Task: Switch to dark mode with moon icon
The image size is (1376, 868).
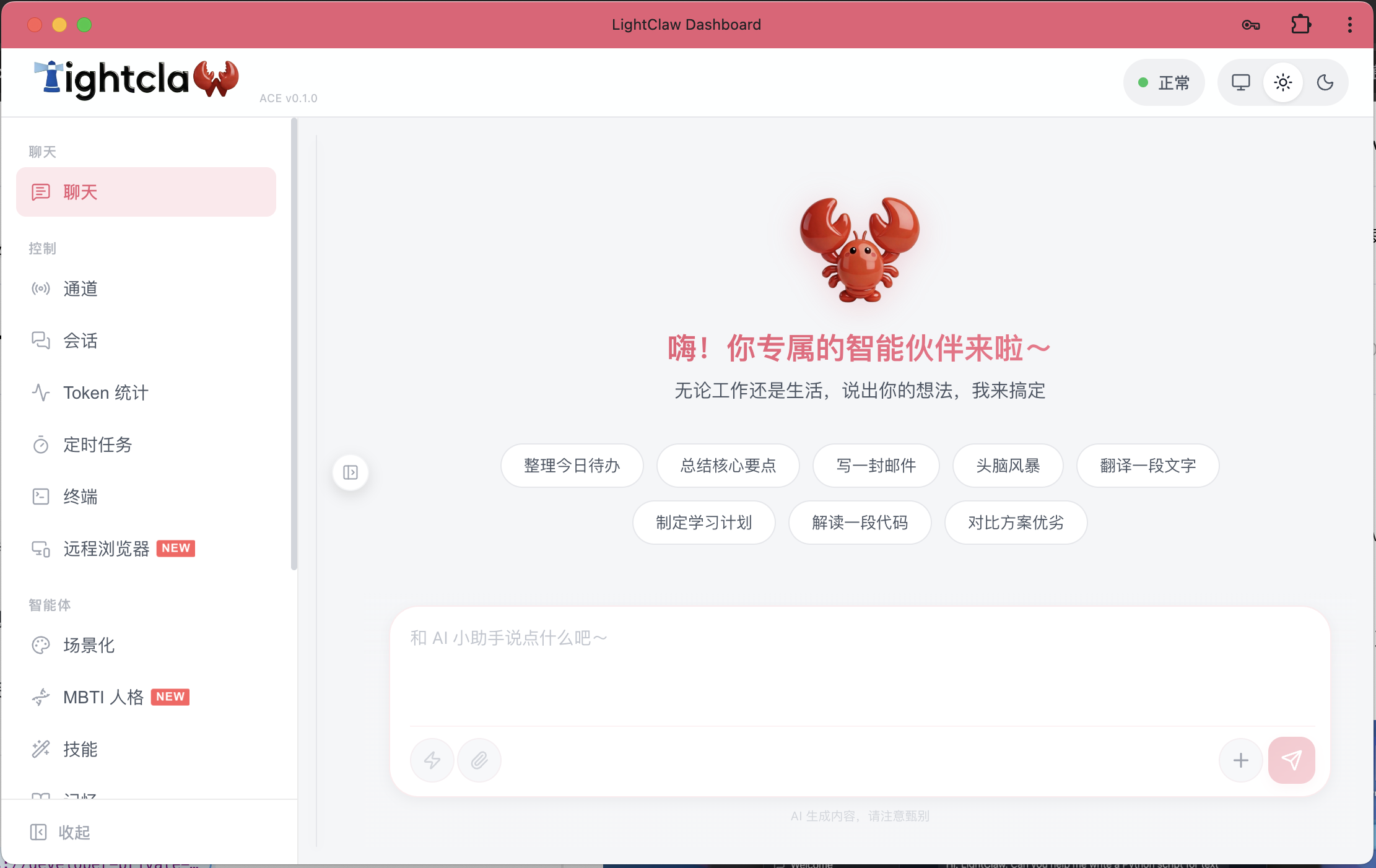Action: click(1325, 82)
